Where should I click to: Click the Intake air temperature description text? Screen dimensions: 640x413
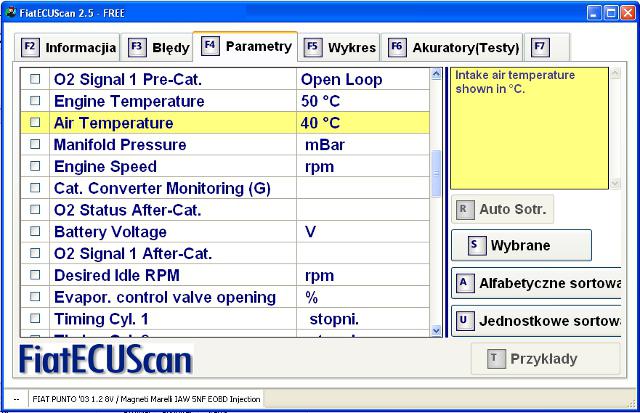pyautogui.click(x=515, y=82)
